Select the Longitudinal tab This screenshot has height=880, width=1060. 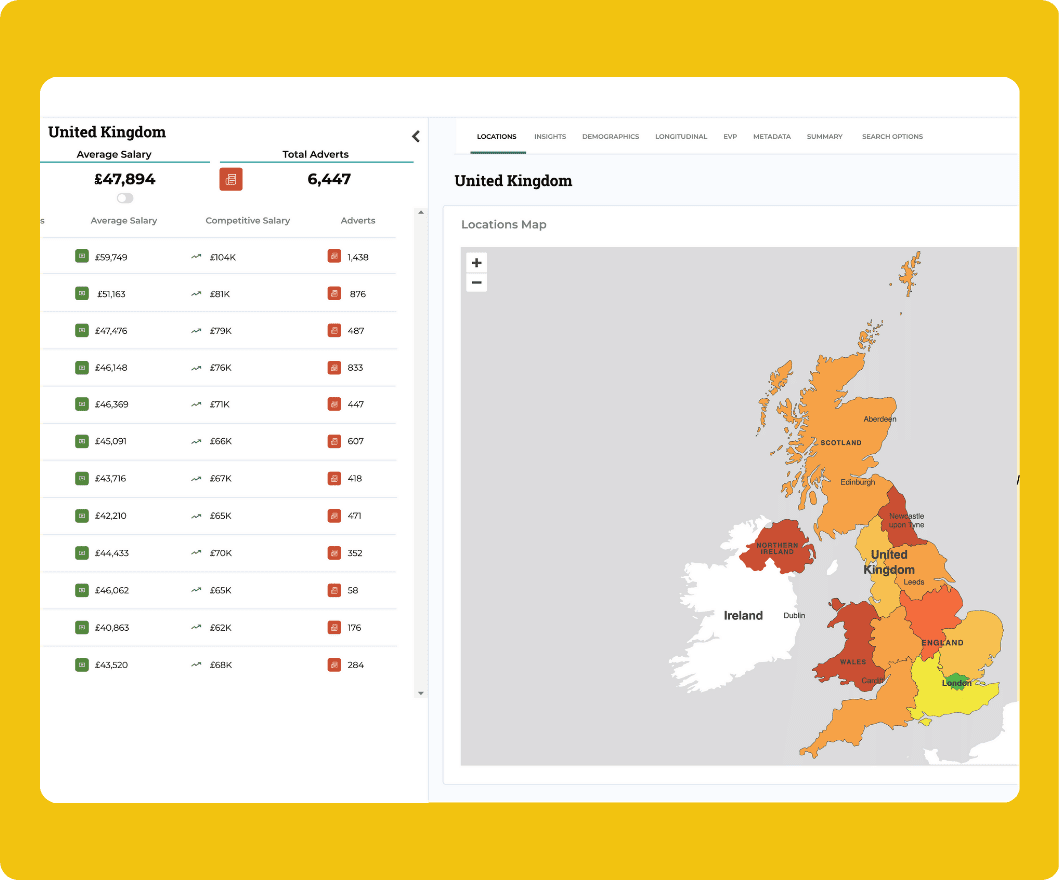(681, 137)
